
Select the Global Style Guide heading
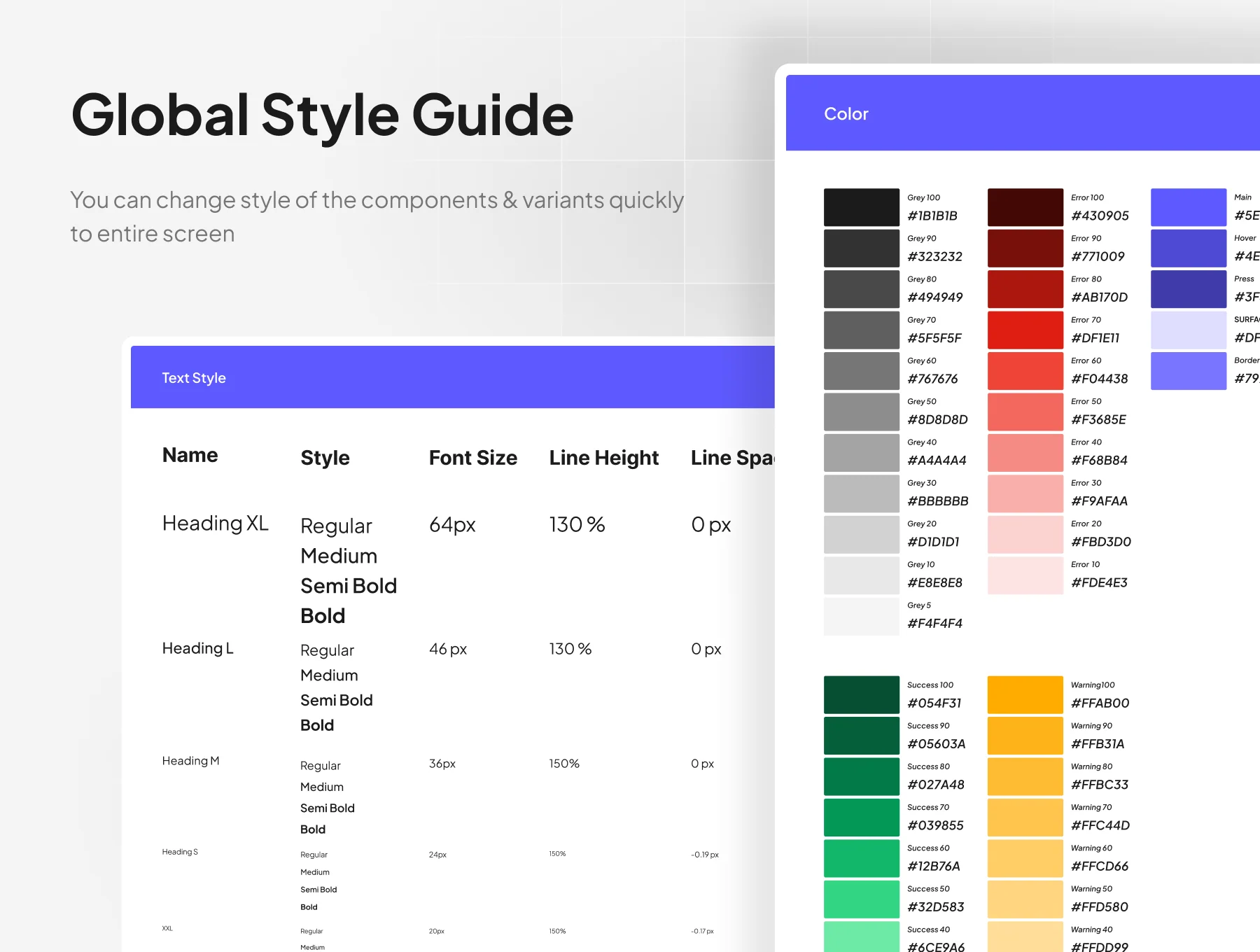click(x=322, y=116)
